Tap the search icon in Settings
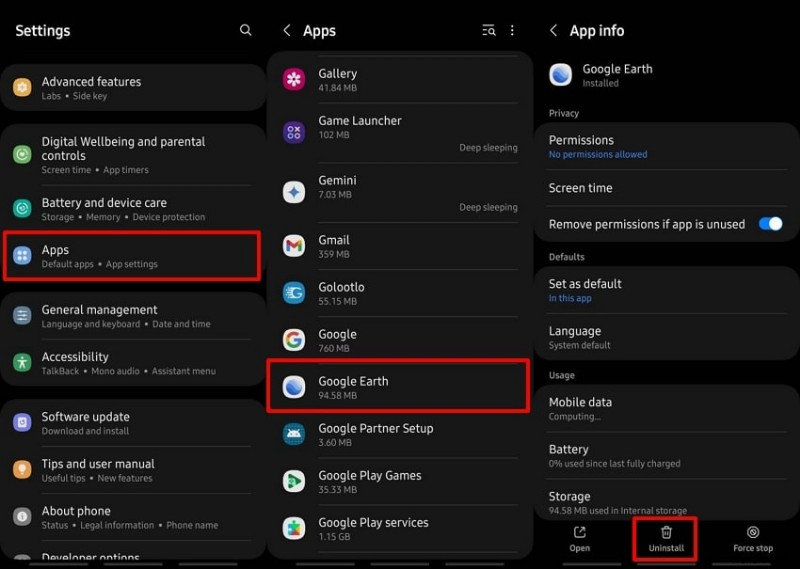Image resolution: width=800 pixels, height=569 pixels. (x=245, y=30)
